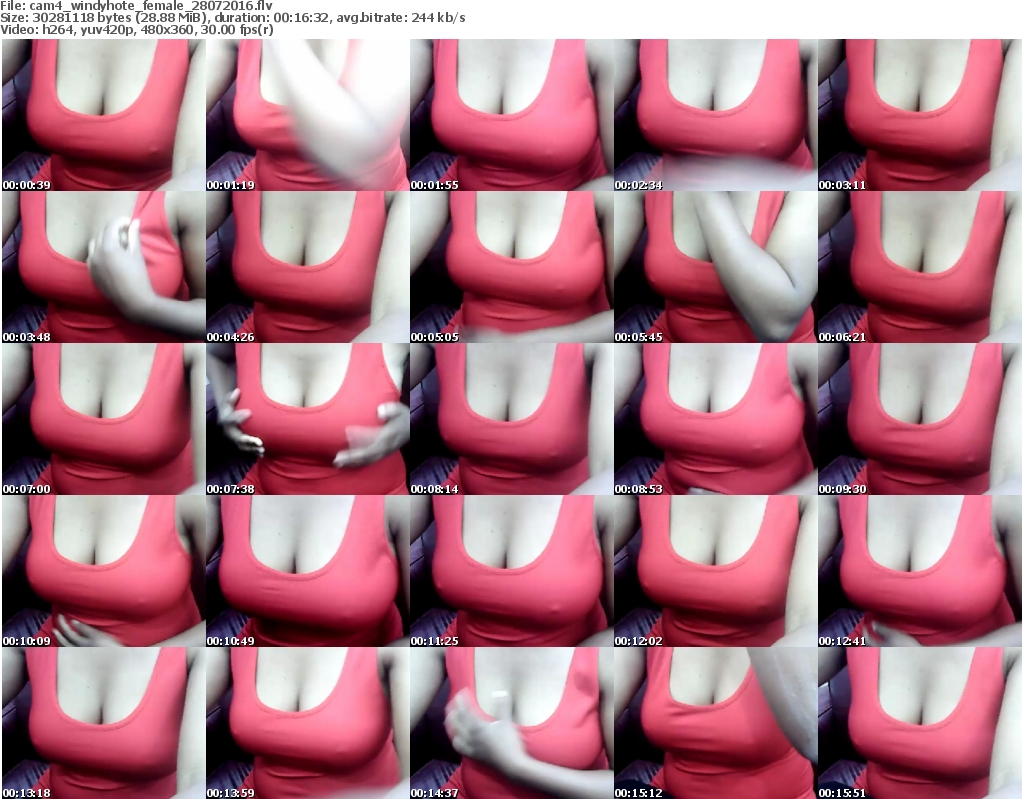Screen dimensions: 1024x799
Task: Open the frame at 00:02:34
Action: click(716, 115)
